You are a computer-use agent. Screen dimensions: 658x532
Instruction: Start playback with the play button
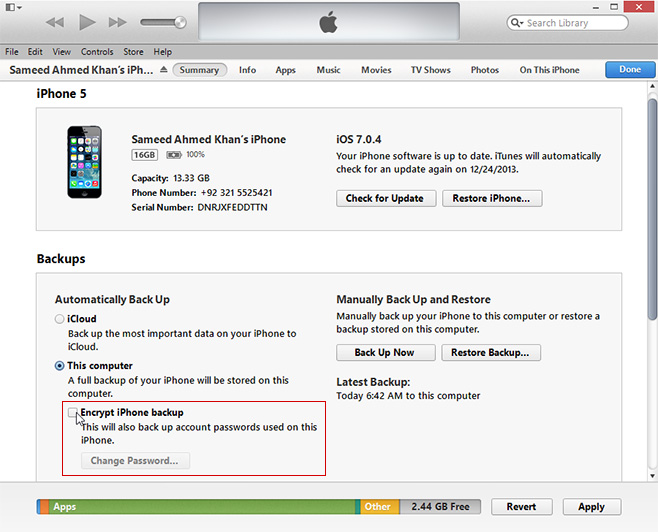tap(87, 22)
